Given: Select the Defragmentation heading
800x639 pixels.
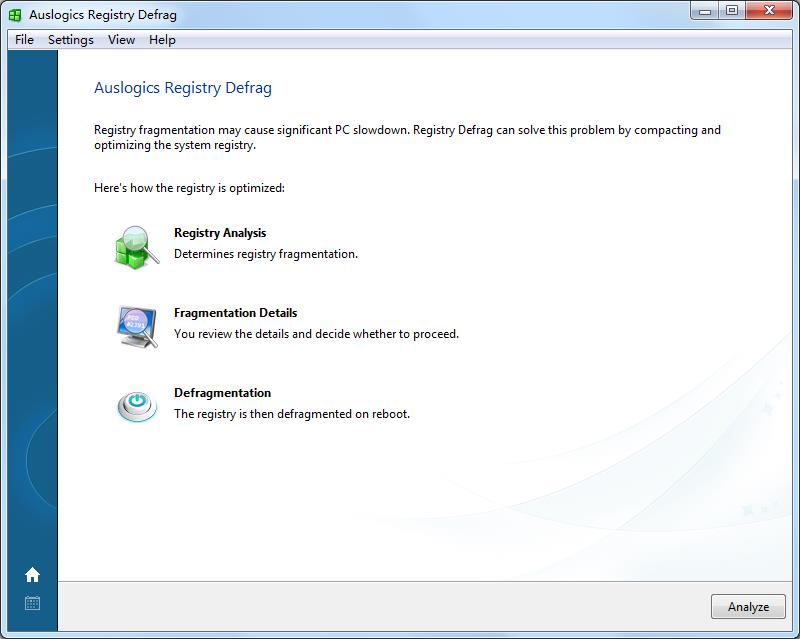Looking at the screenshot, I should coord(222,393).
